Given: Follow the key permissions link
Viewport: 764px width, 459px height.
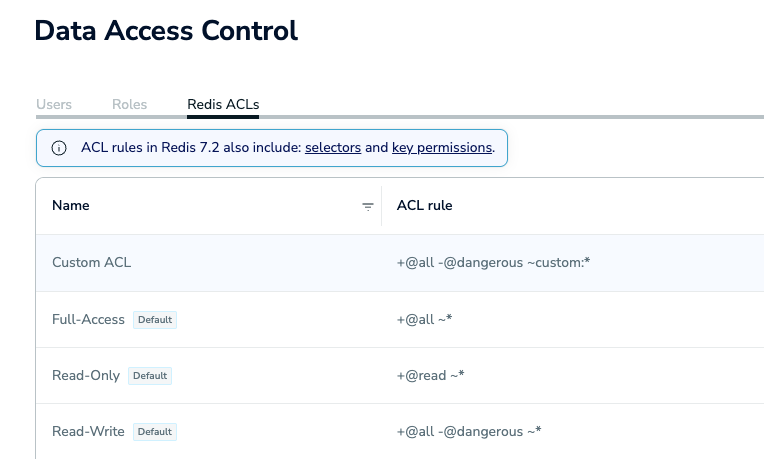Looking at the screenshot, I should [x=441, y=148].
